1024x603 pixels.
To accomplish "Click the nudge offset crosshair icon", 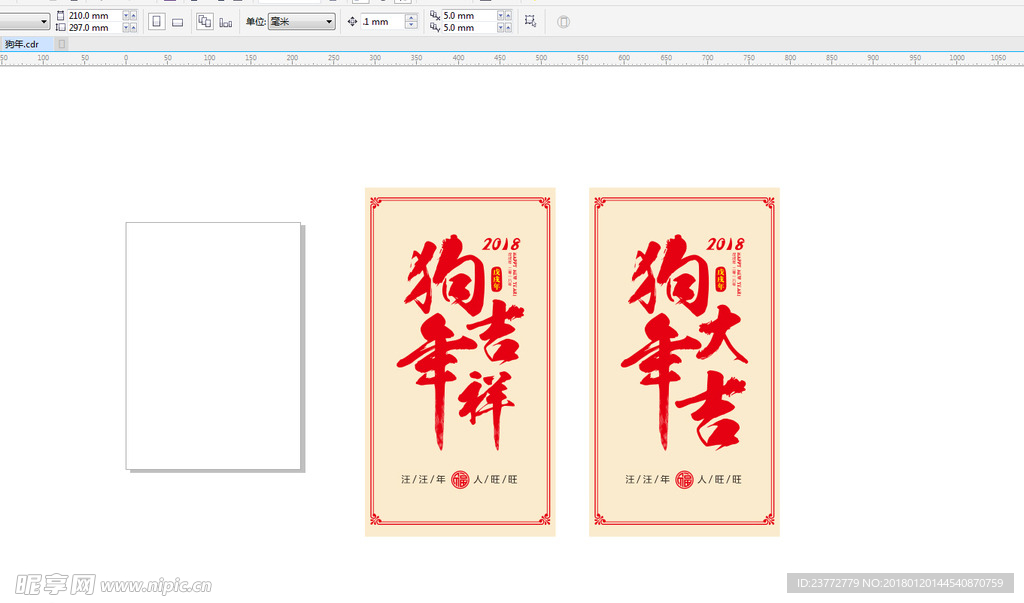I will [351, 20].
